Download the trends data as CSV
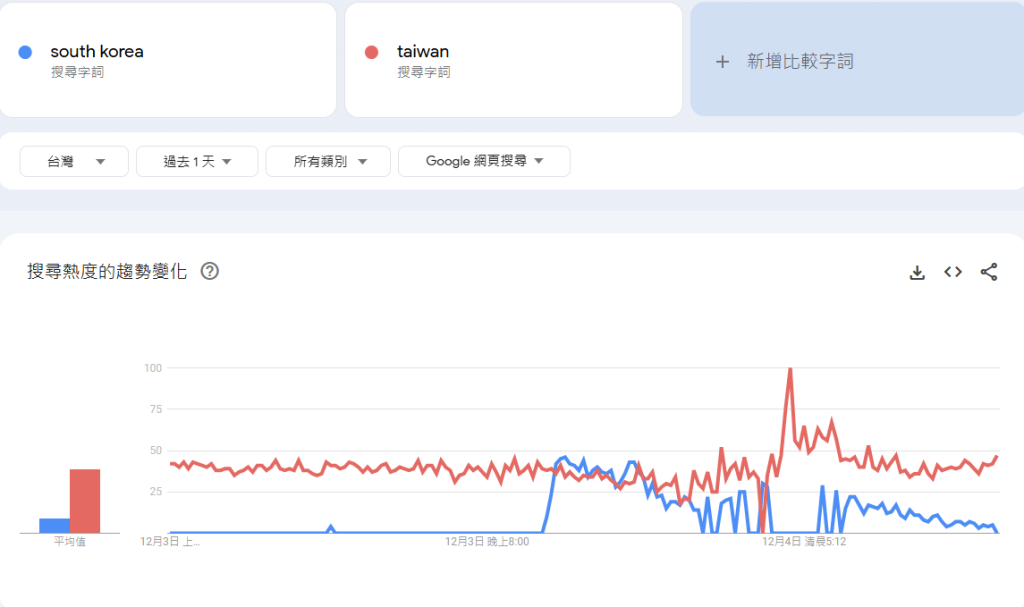The image size is (1024, 607). pos(917,271)
